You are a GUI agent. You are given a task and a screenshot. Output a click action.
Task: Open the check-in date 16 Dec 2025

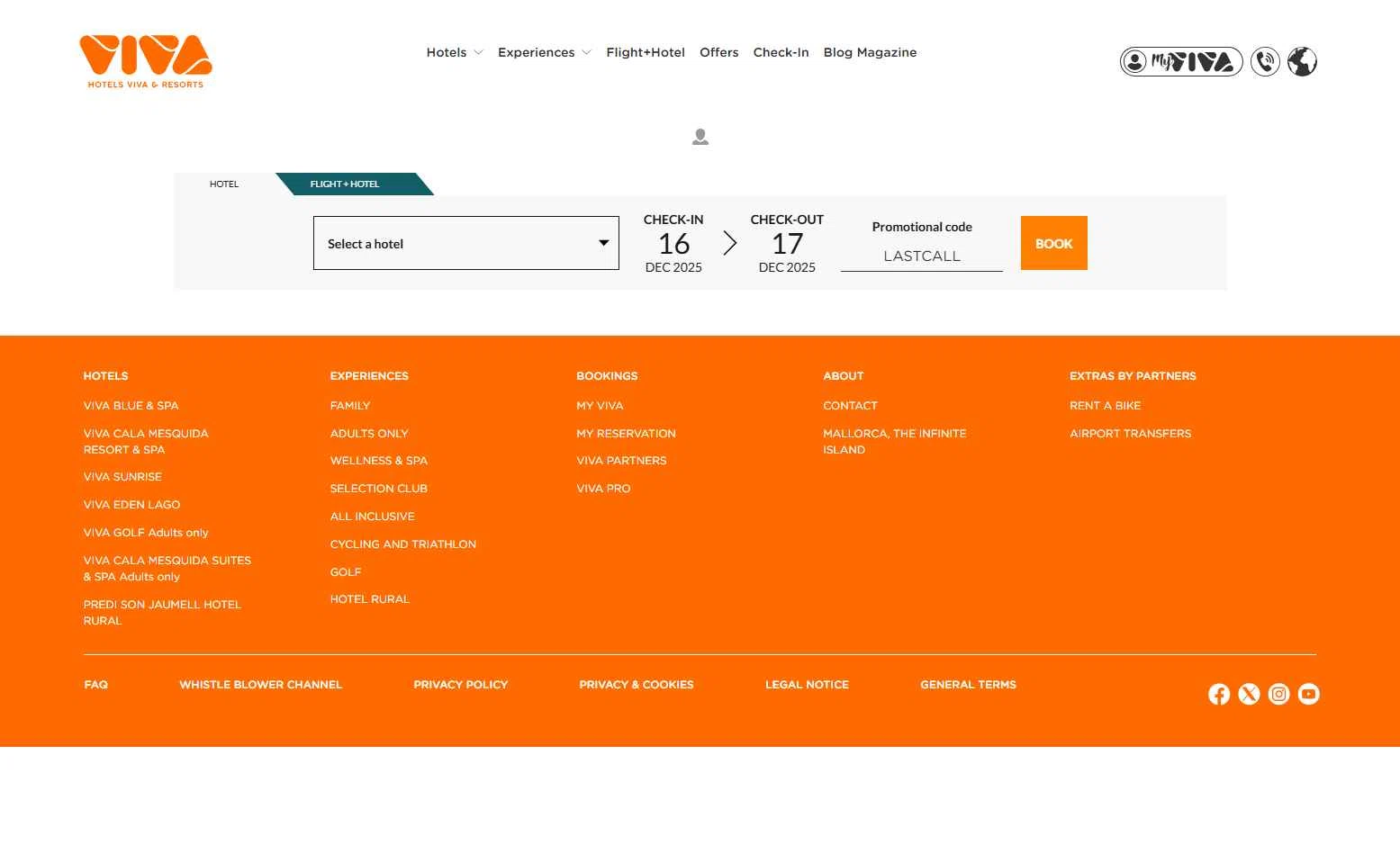coord(673,243)
